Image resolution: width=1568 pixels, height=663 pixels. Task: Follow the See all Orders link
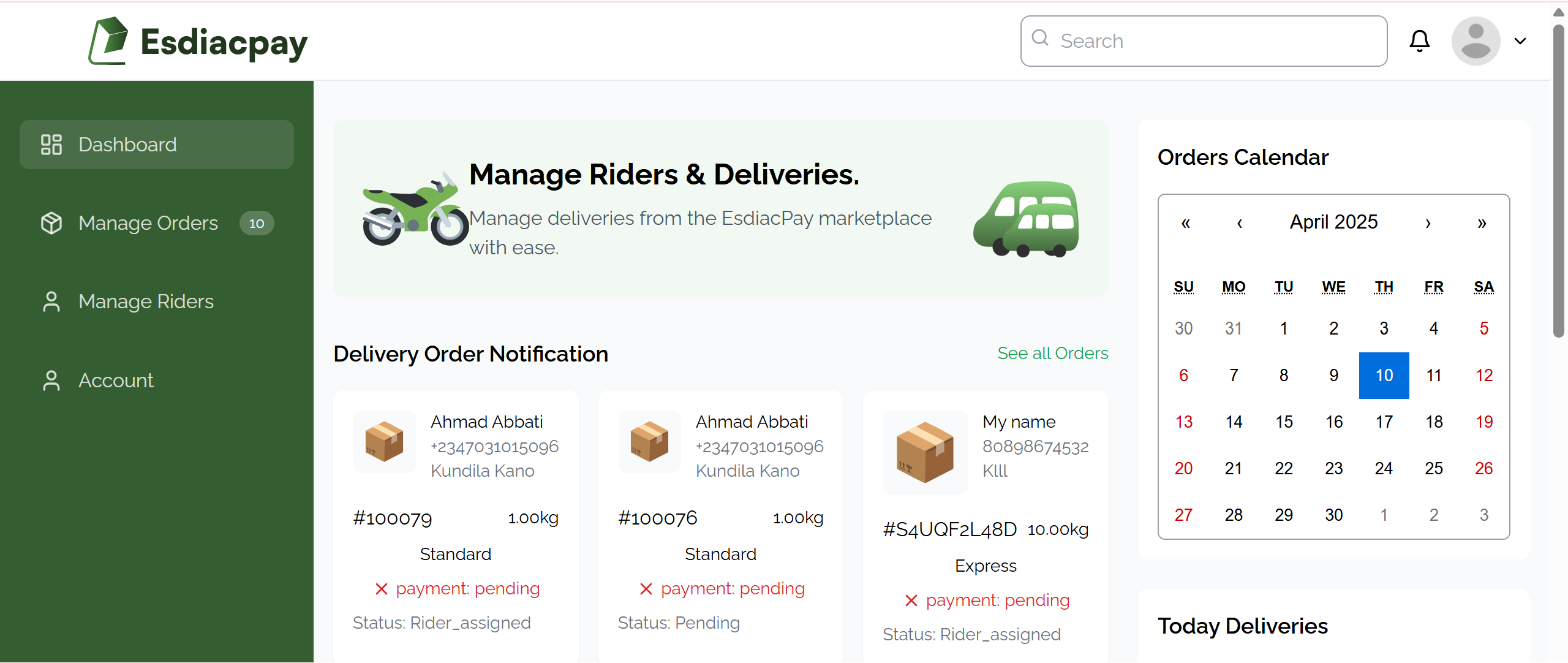(1053, 354)
